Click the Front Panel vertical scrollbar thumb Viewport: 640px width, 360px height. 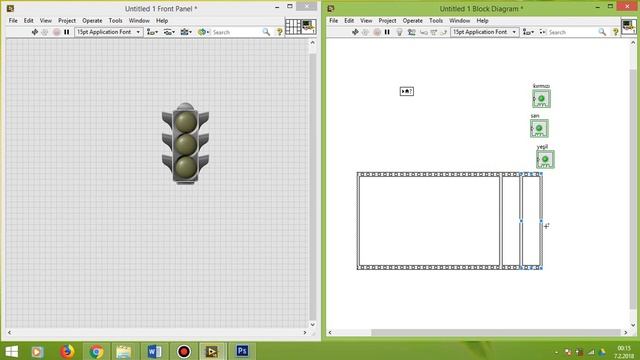313,186
